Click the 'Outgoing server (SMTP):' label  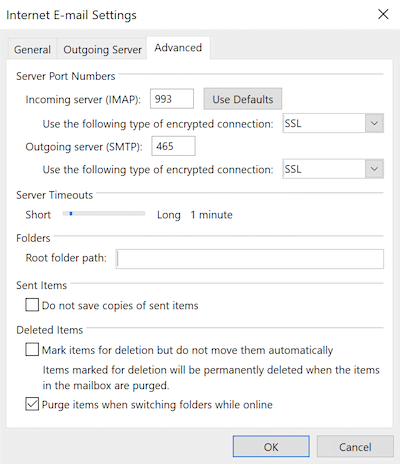pos(84,147)
